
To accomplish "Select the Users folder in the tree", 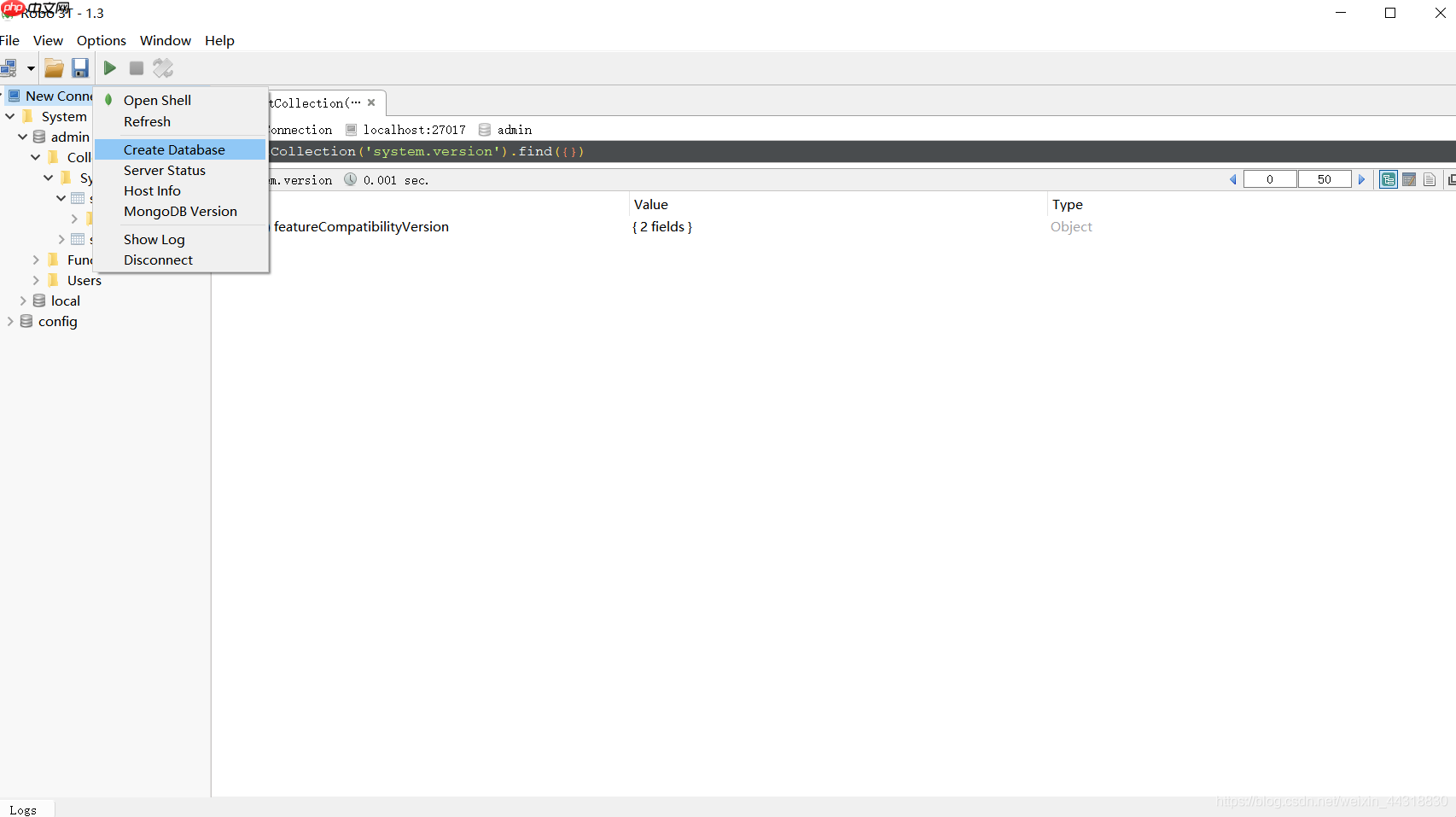I will (x=84, y=280).
